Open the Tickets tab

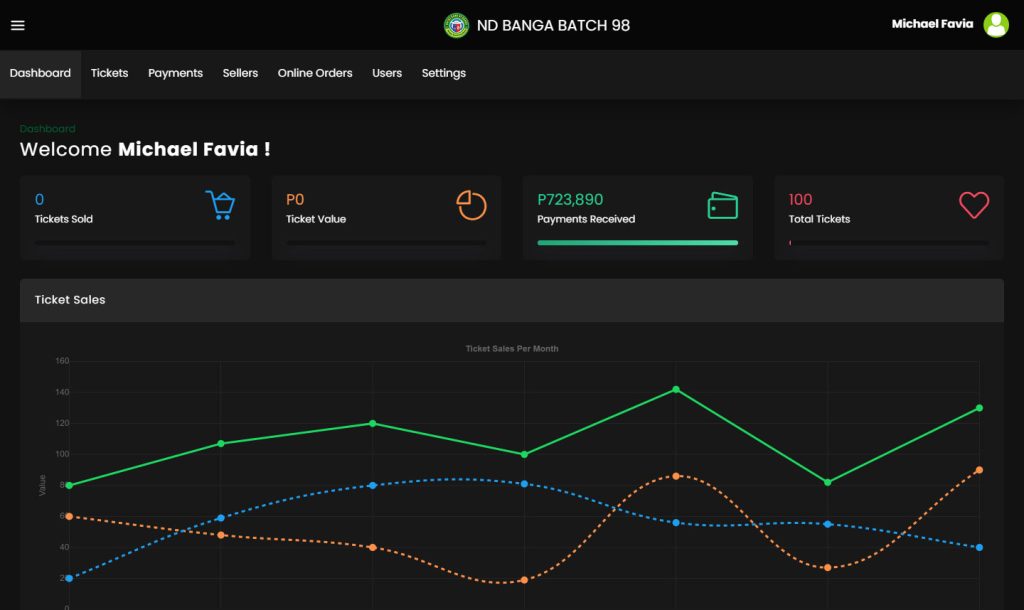[x=109, y=73]
